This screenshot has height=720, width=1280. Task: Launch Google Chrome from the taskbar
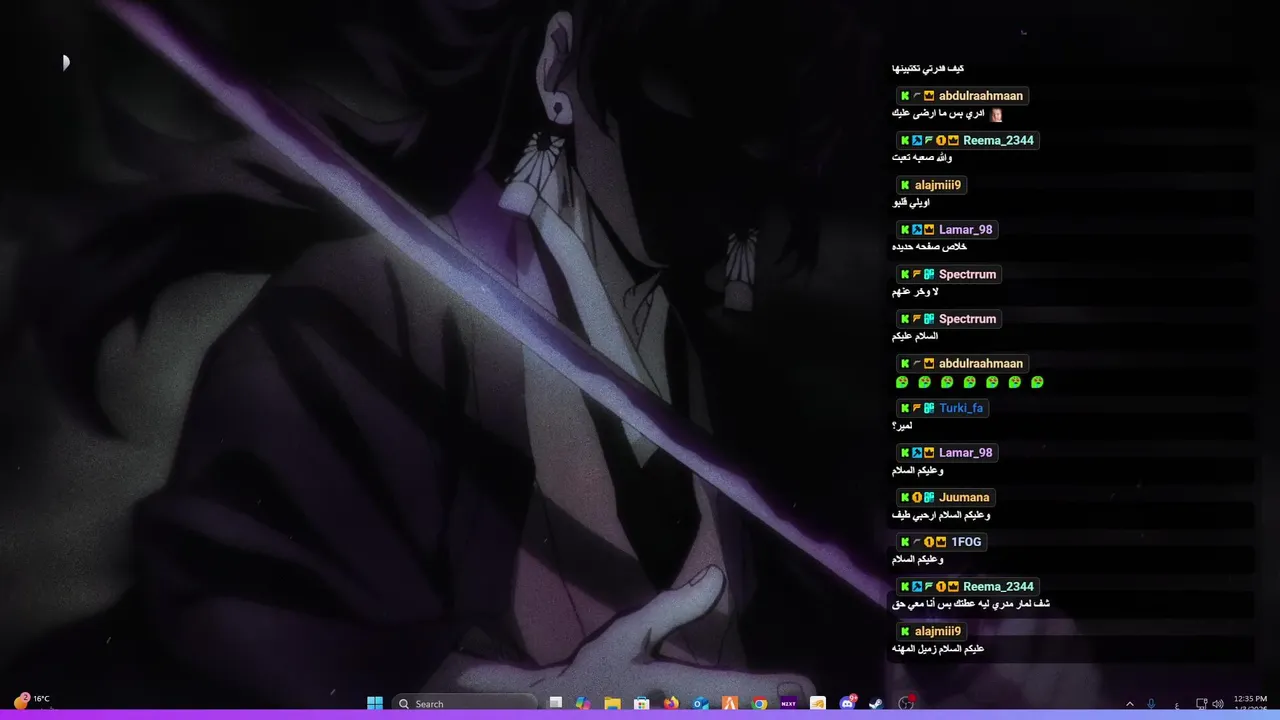point(760,703)
